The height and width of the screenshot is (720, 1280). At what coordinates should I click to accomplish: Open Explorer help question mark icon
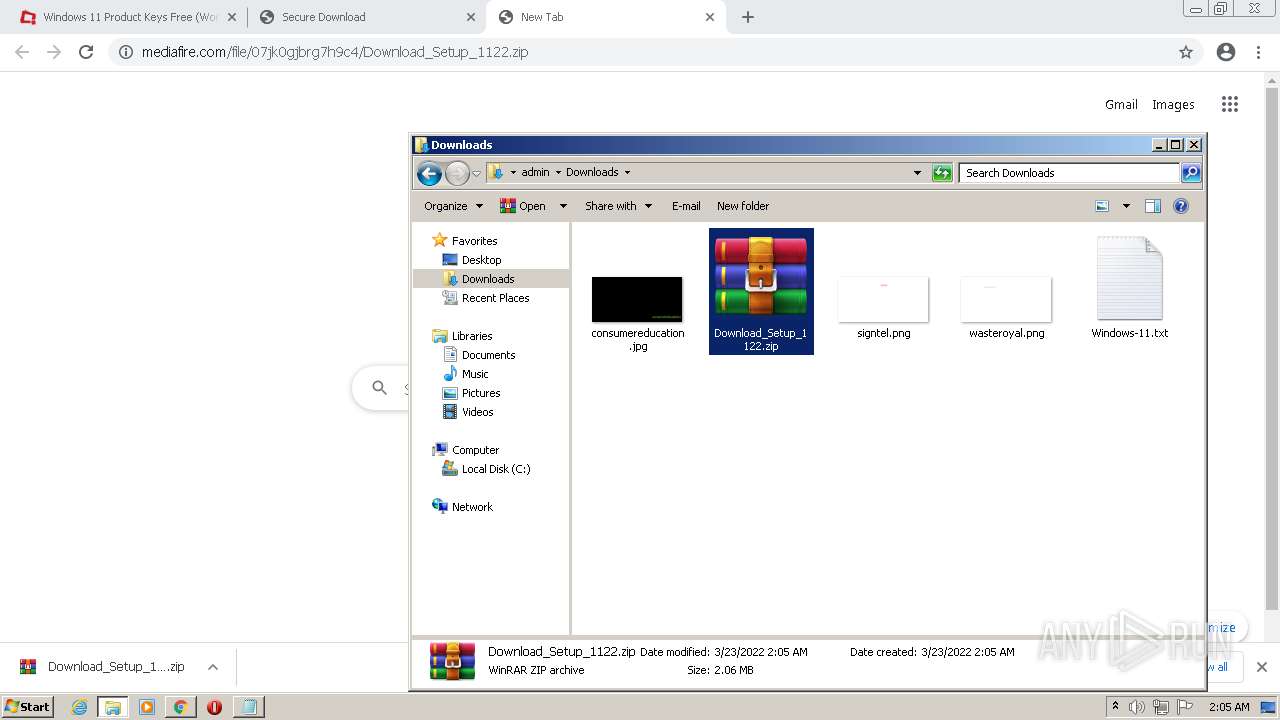coord(1180,206)
